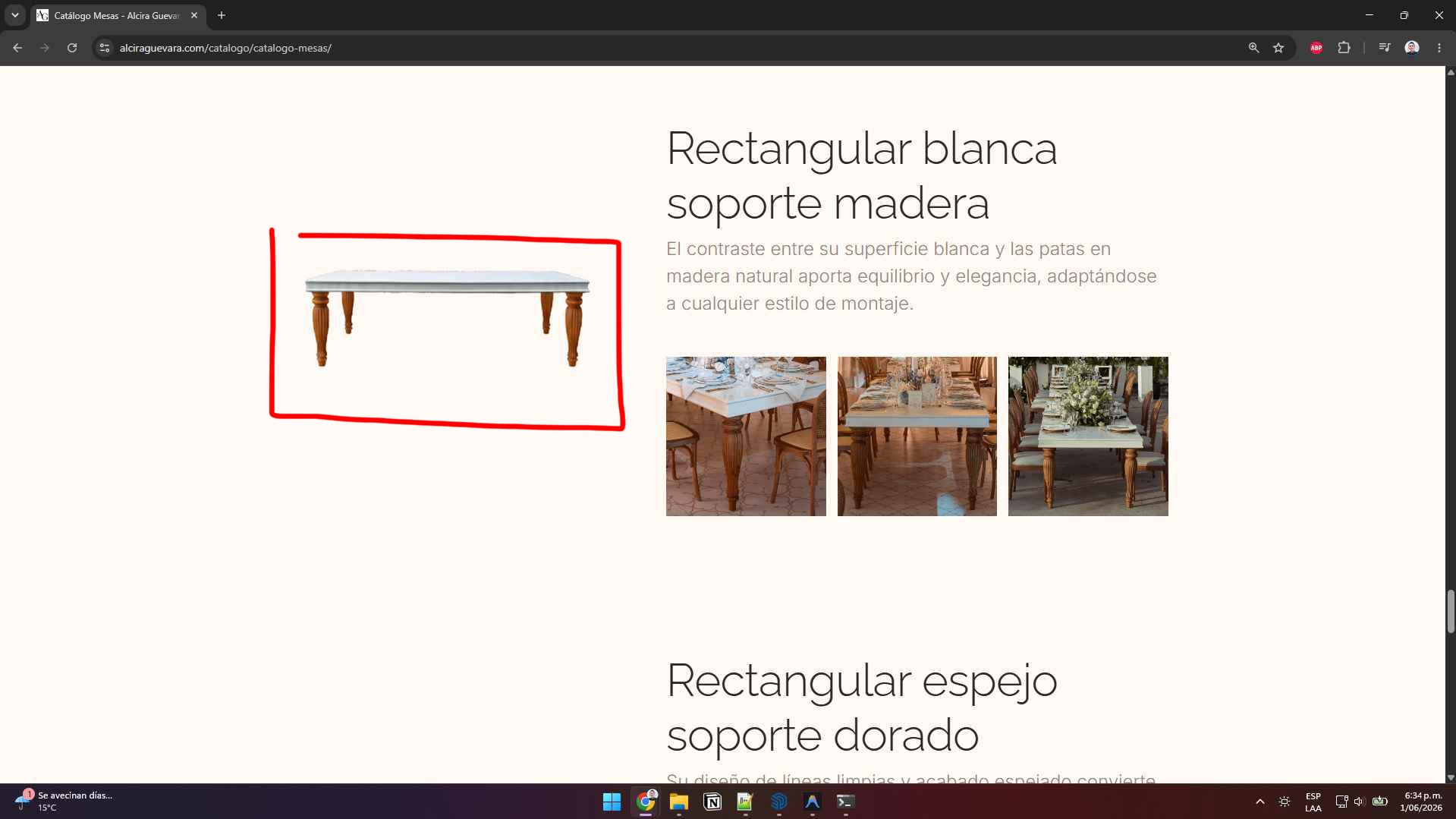Expand the tab search dropdown

pyautogui.click(x=14, y=15)
